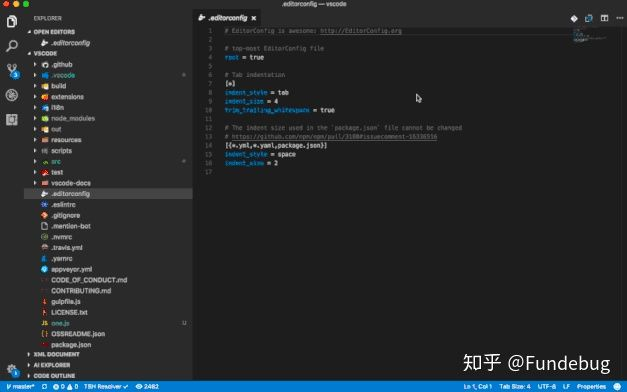The image size is (627, 392).
Task: Expand the CODE OUTLINE section
Action: coord(54,376)
